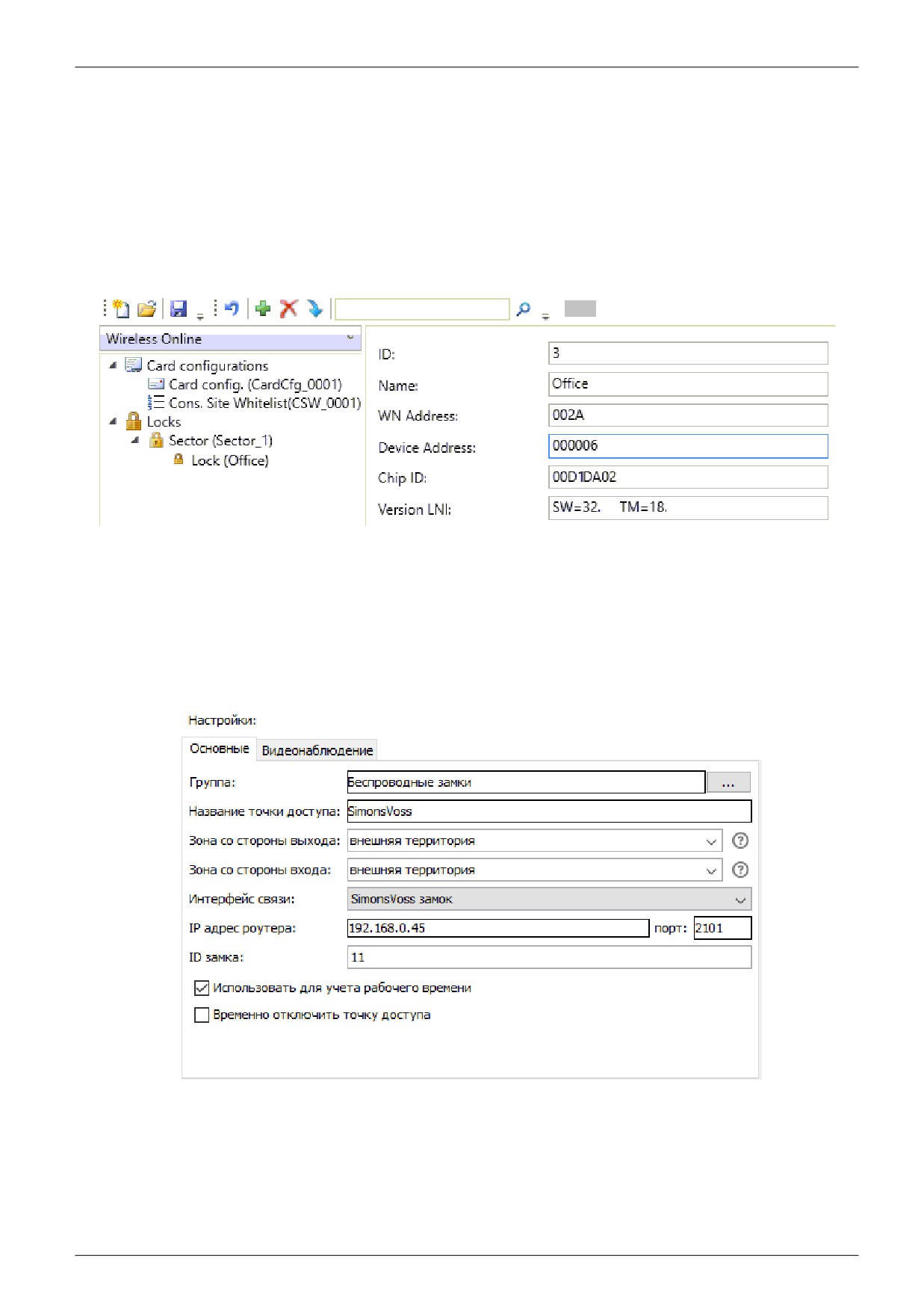
Task: Click the open folder toolbar icon
Action: [x=147, y=309]
